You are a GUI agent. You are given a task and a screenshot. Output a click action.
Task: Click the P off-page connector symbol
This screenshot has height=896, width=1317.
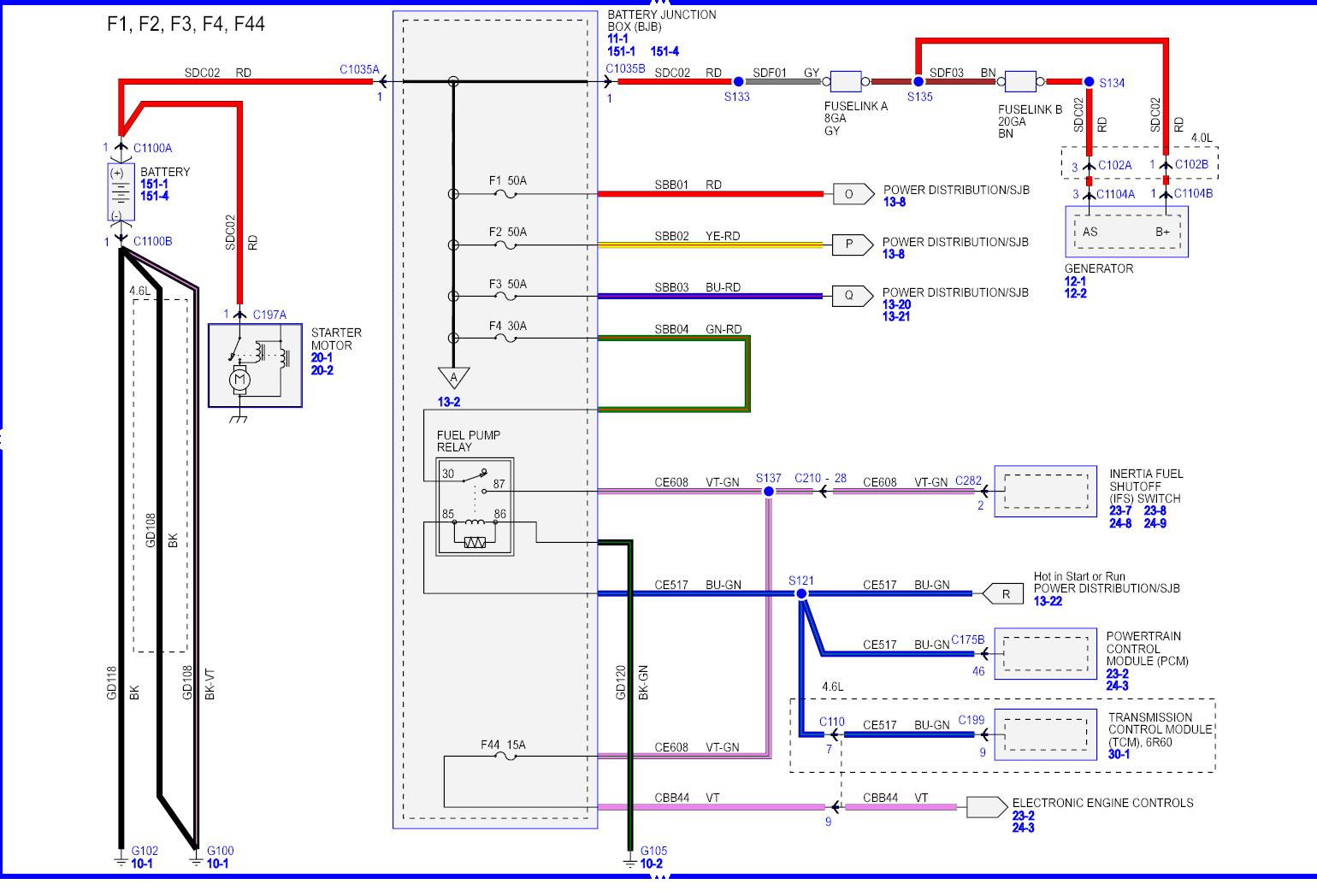click(853, 245)
